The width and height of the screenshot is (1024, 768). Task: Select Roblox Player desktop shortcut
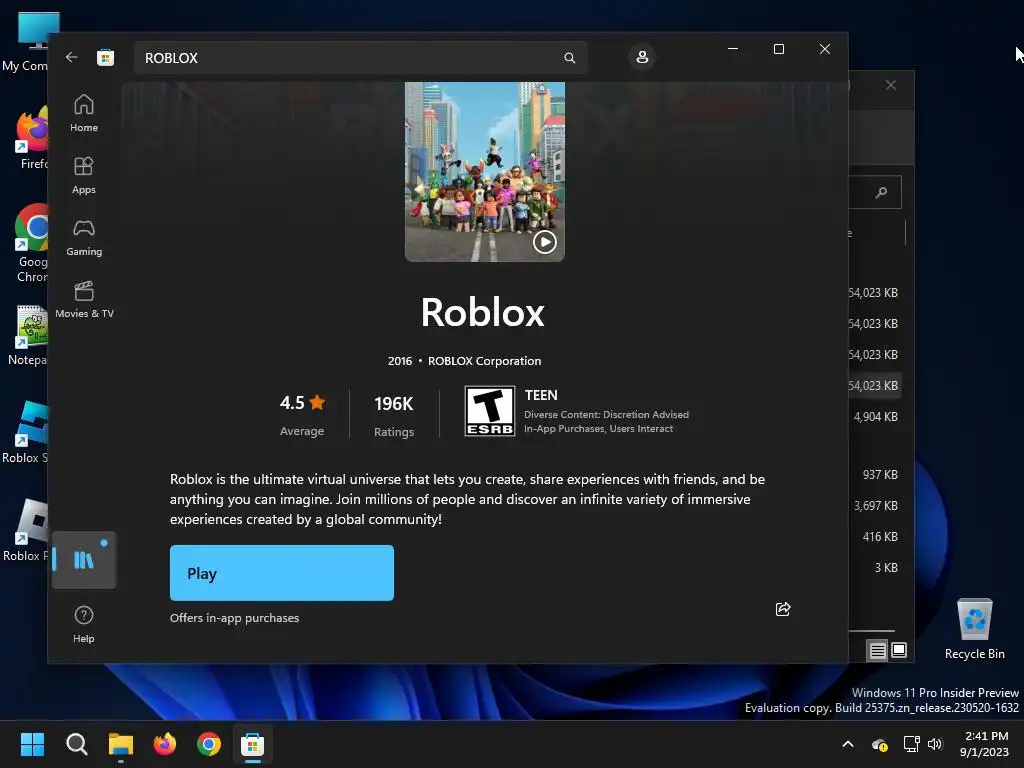(x=25, y=530)
